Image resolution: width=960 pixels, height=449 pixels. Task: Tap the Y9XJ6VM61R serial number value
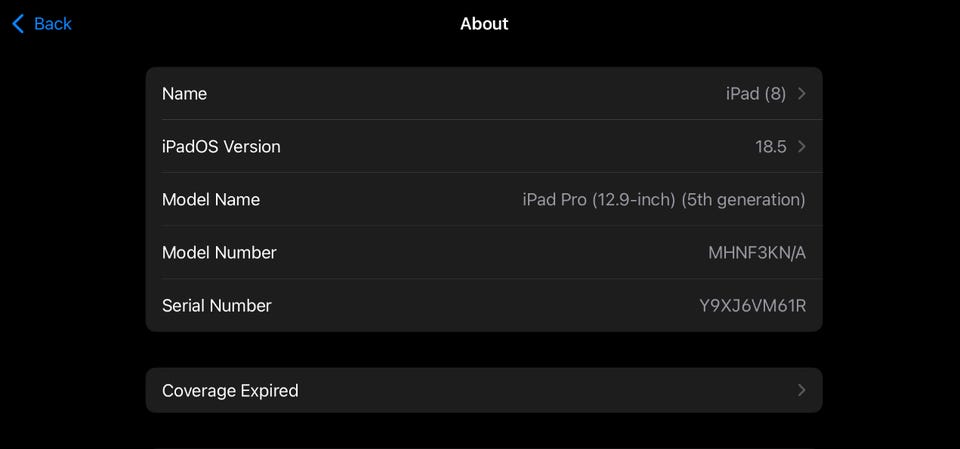[752, 306]
